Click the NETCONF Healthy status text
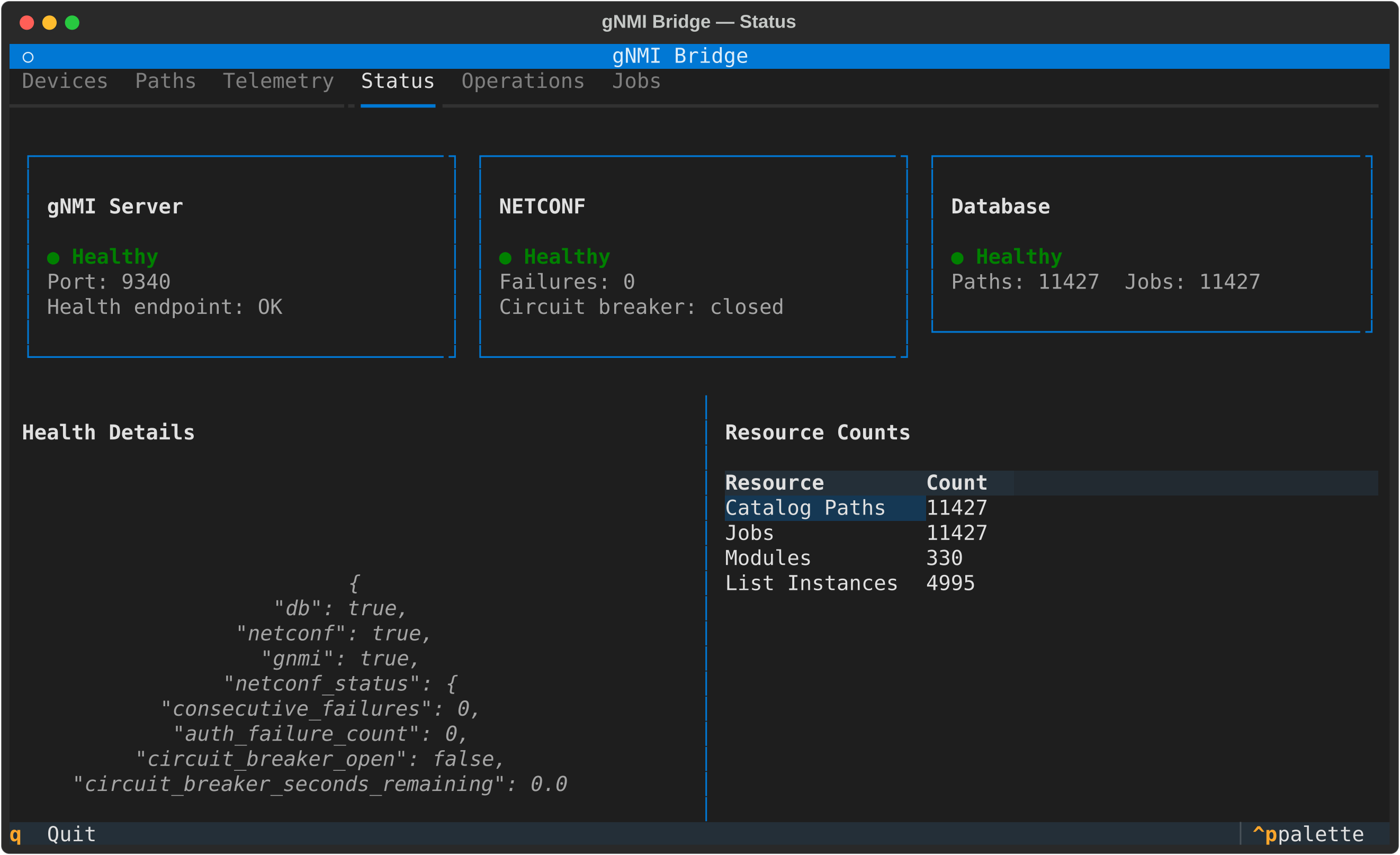This screenshot has width=1400, height=855. click(x=567, y=257)
